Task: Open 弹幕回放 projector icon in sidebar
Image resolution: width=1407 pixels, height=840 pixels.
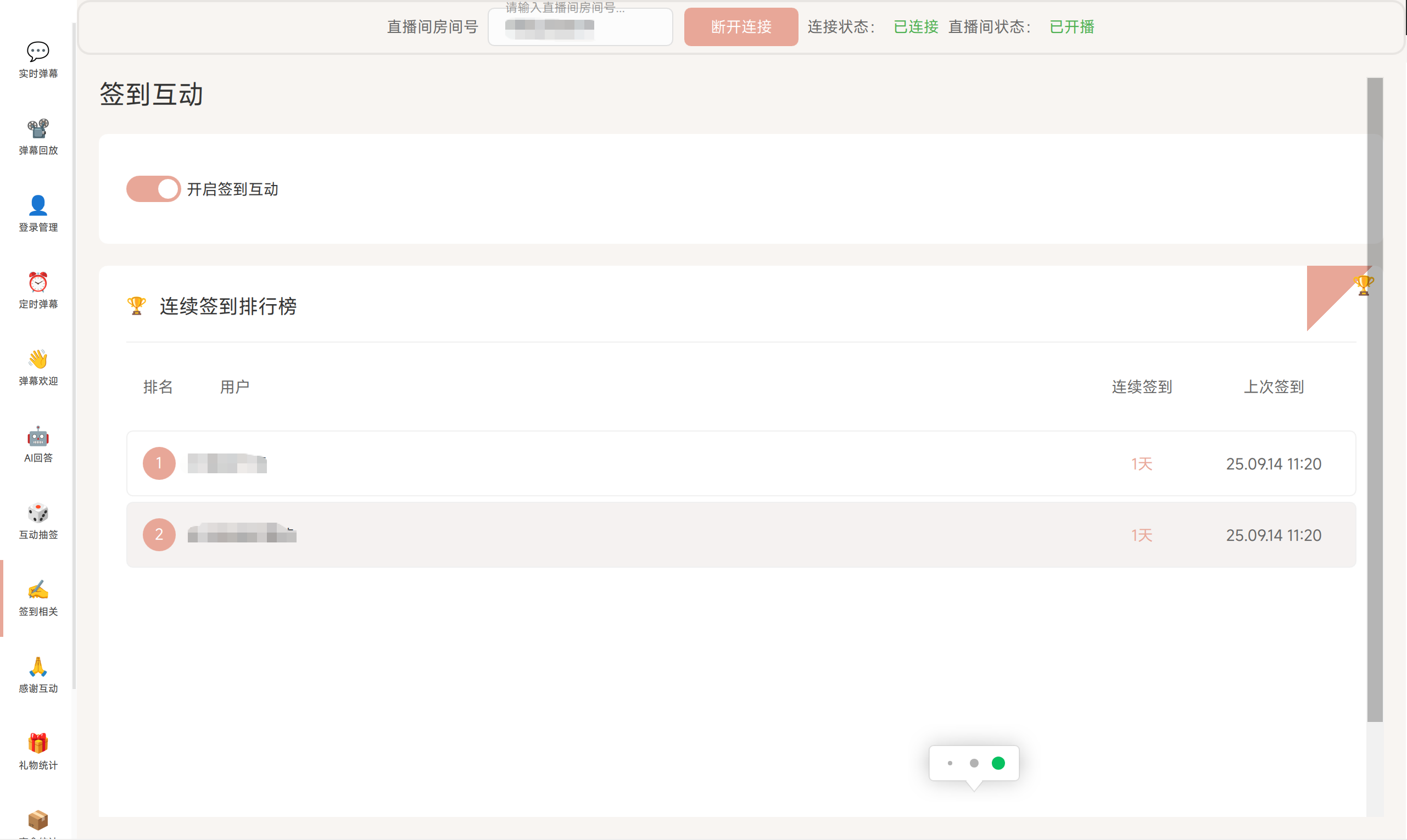Action: coord(38,128)
